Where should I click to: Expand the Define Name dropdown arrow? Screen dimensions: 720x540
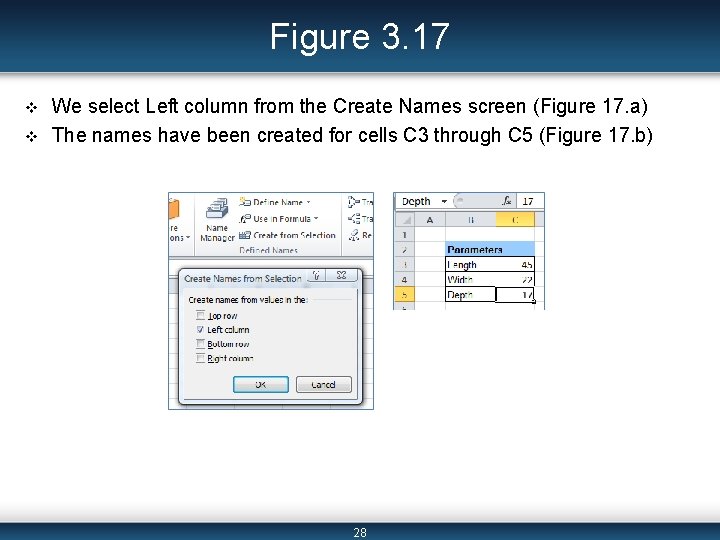click(309, 202)
